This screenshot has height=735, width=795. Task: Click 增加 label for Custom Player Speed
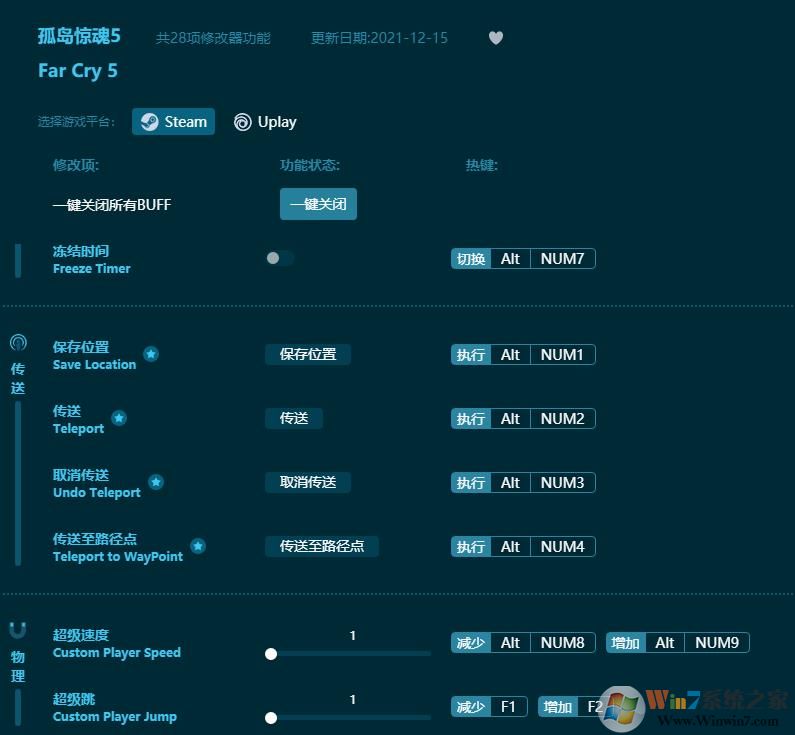click(x=626, y=642)
